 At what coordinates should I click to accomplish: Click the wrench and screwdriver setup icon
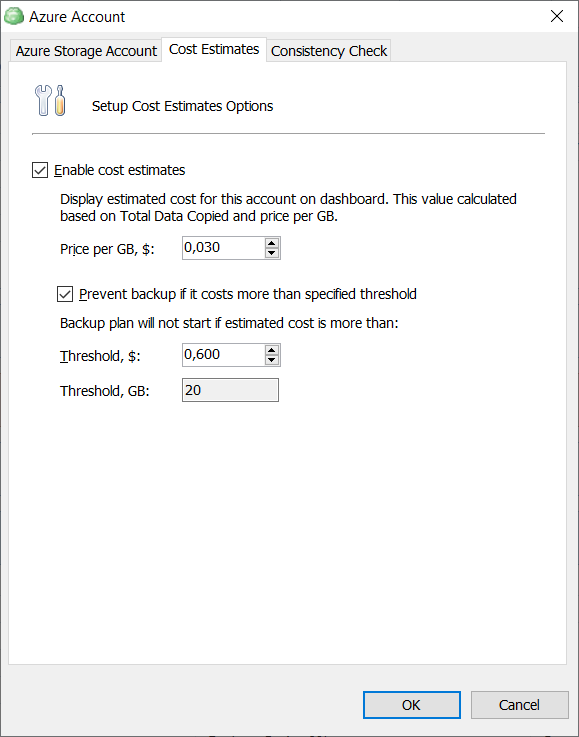tap(50, 100)
